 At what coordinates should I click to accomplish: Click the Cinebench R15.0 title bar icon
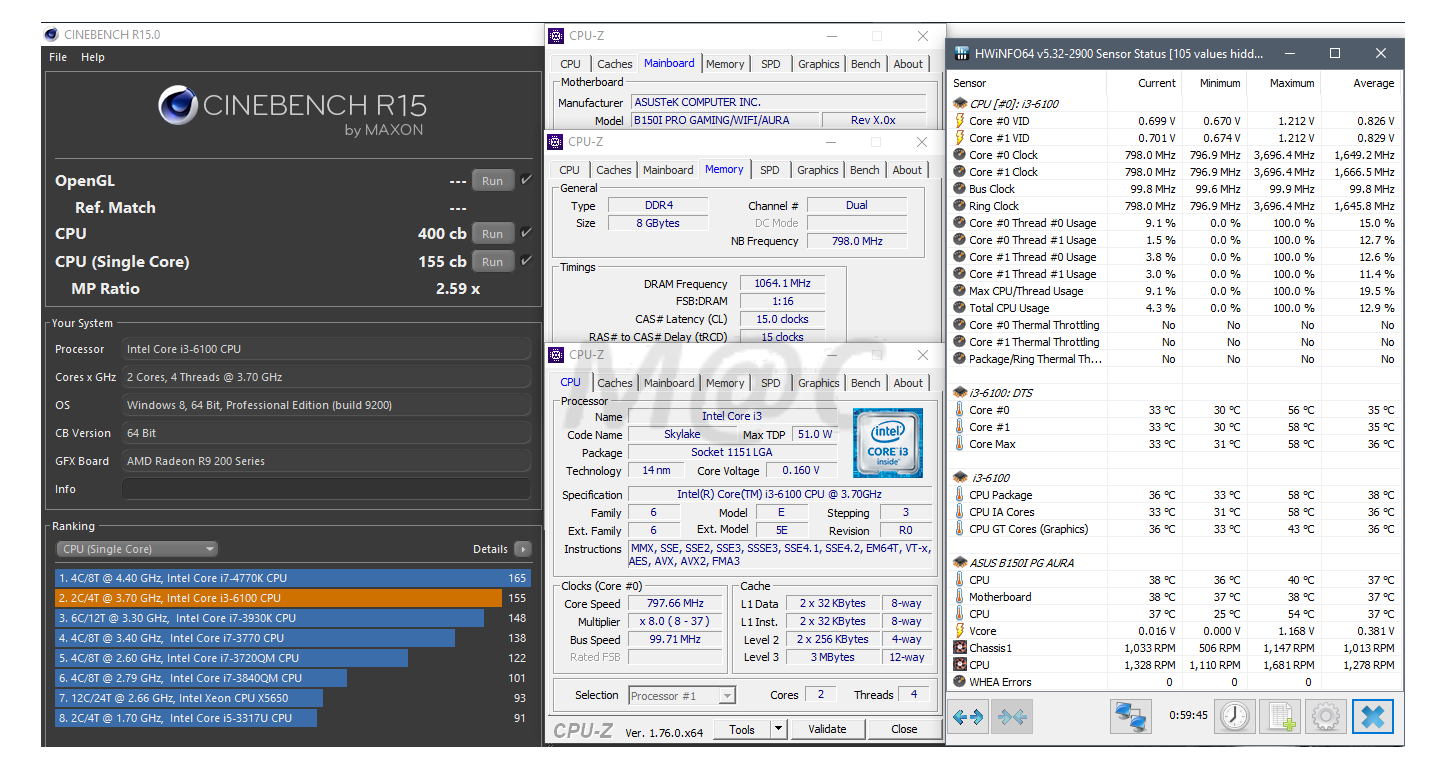(52, 35)
